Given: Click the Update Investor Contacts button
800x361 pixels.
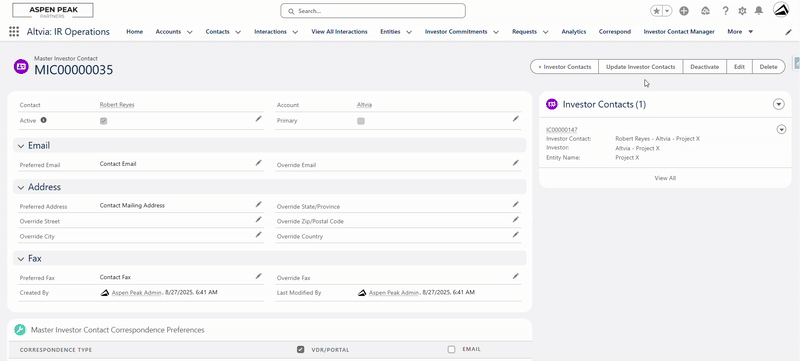Looking at the screenshot, I should (x=640, y=67).
